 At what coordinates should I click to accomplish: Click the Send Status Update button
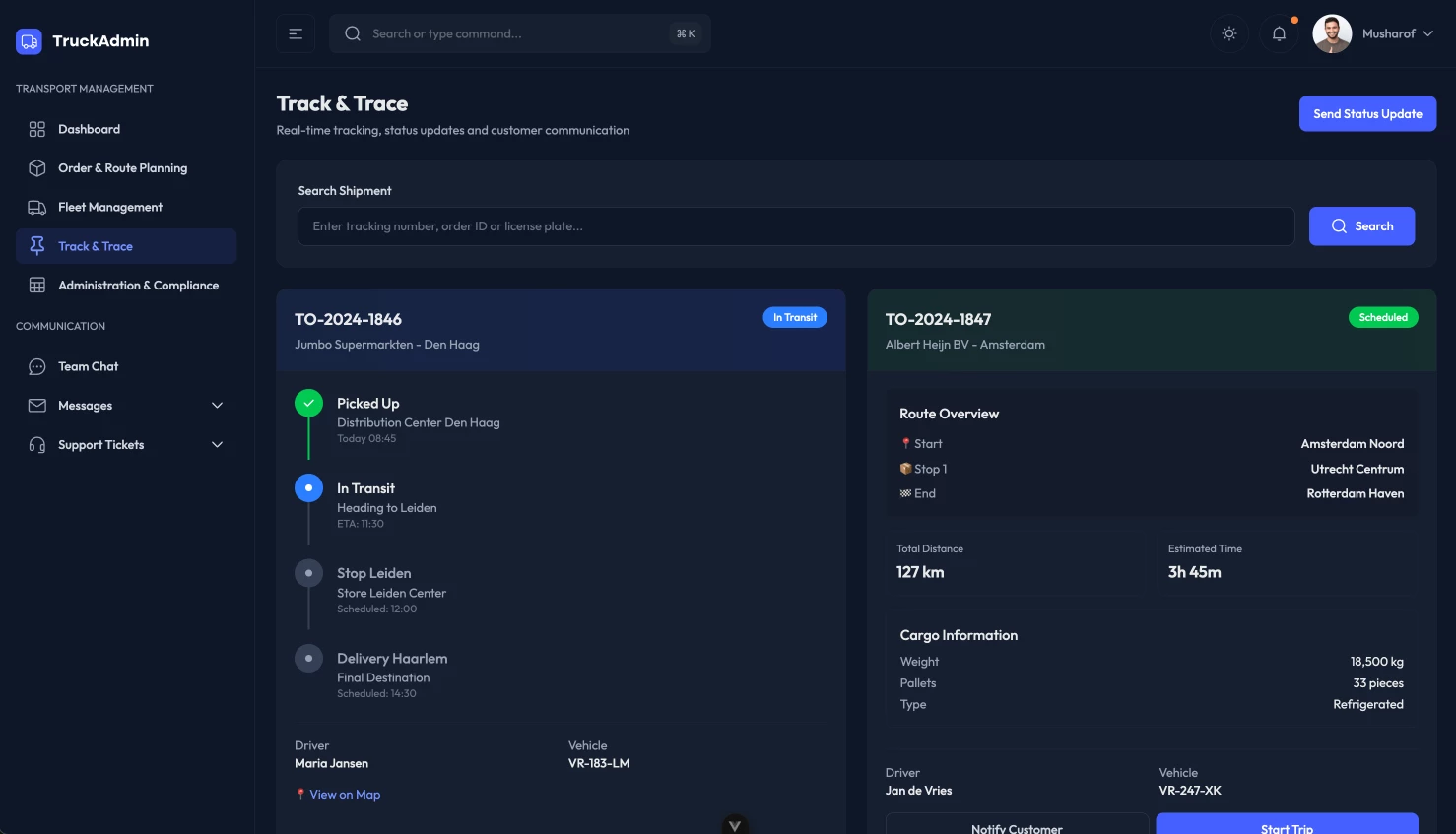[1367, 114]
